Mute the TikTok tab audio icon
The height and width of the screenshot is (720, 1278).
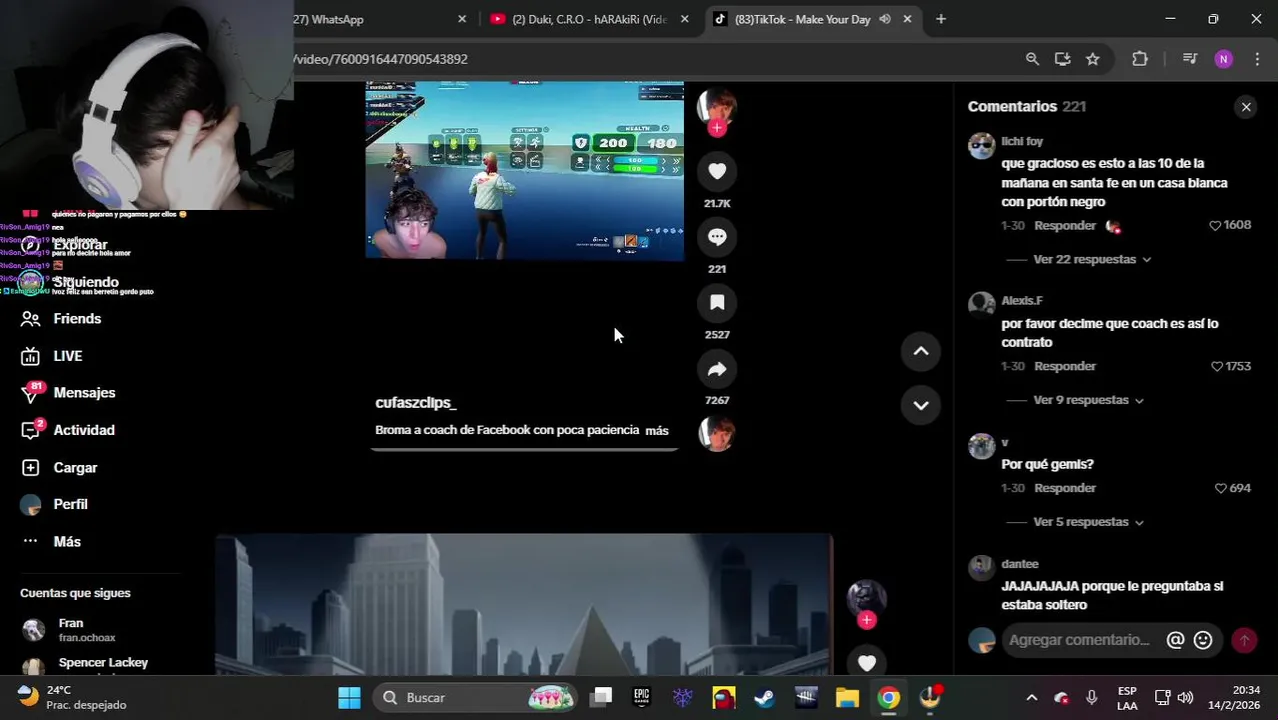point(885,19)
